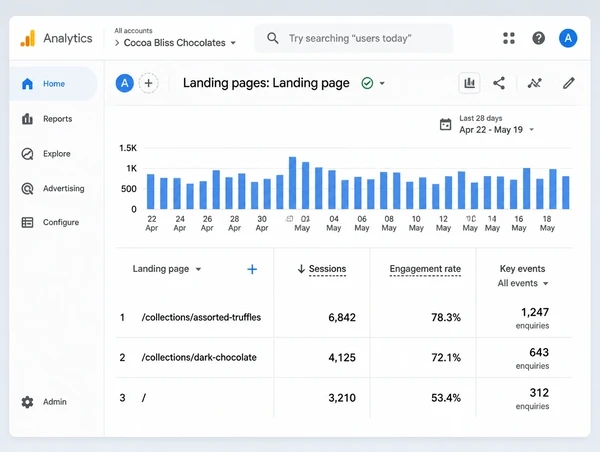
Task: Go to Home in sidebar
Action: [54, 83]
